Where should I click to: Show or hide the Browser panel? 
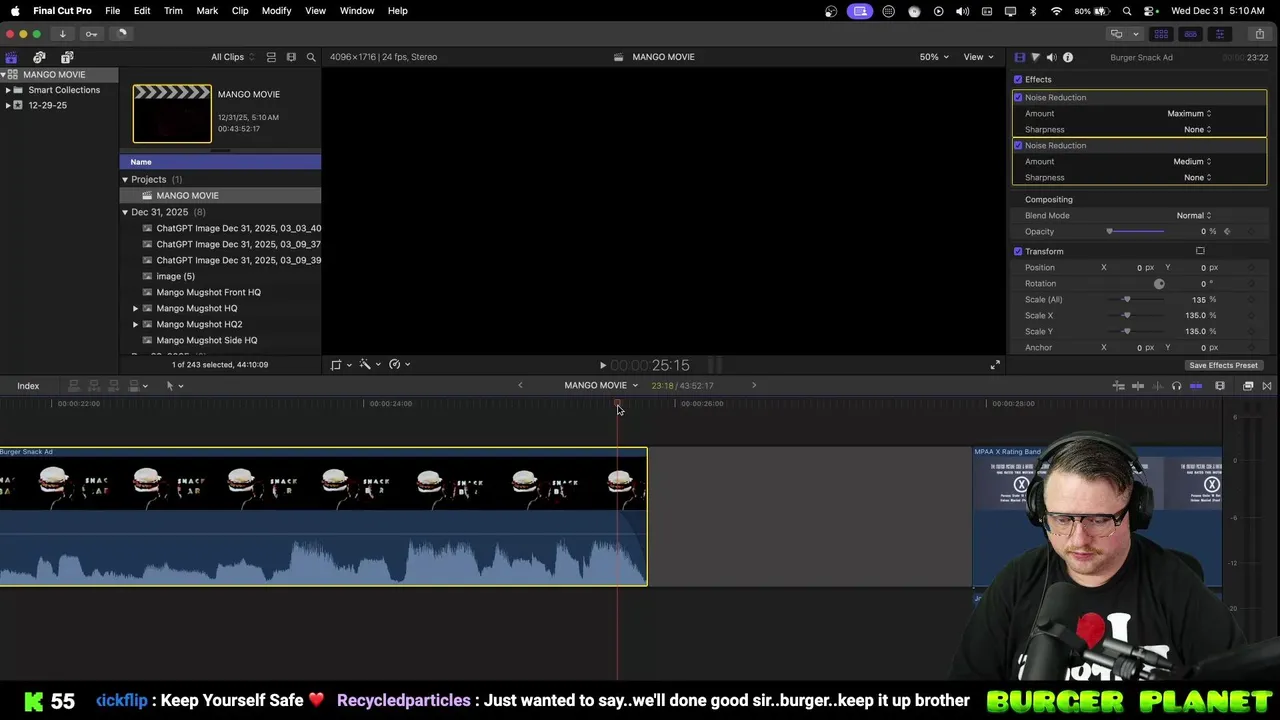[1161, 34]
